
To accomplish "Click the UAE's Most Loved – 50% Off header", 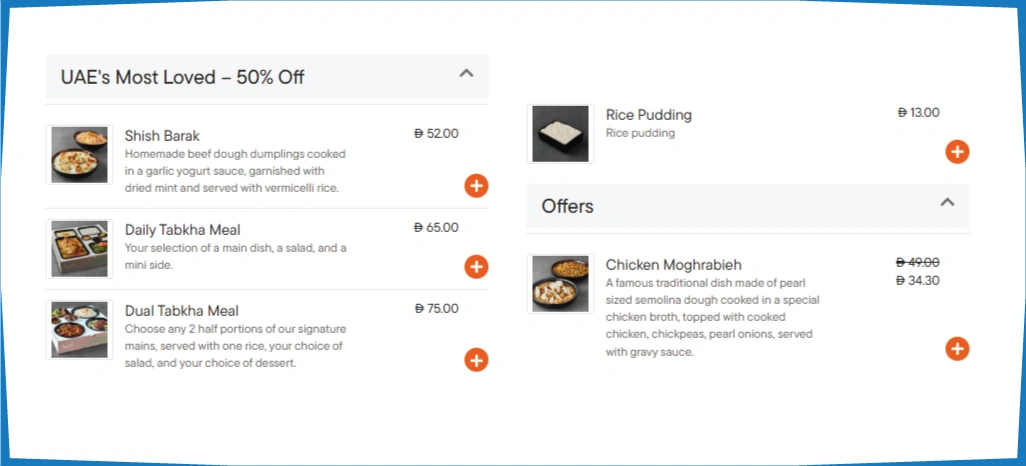I will pyautogui.click(x=183, y=77).
